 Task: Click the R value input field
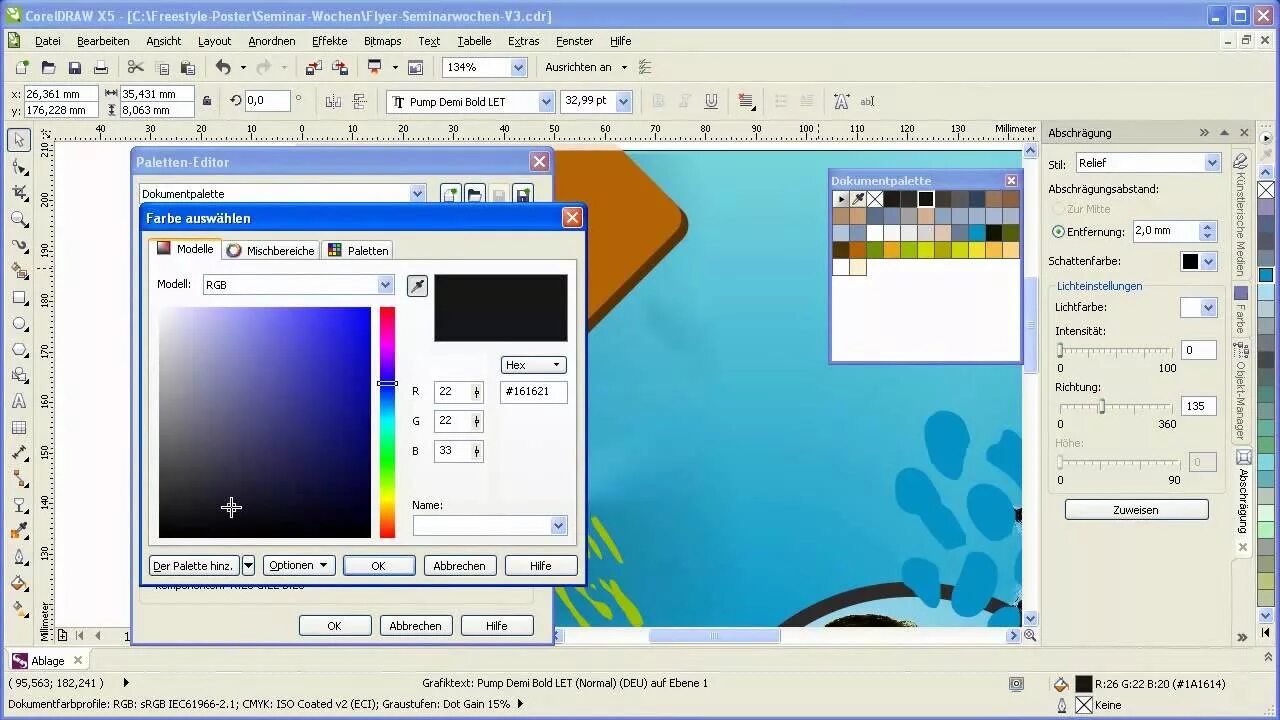coord(453,392)
